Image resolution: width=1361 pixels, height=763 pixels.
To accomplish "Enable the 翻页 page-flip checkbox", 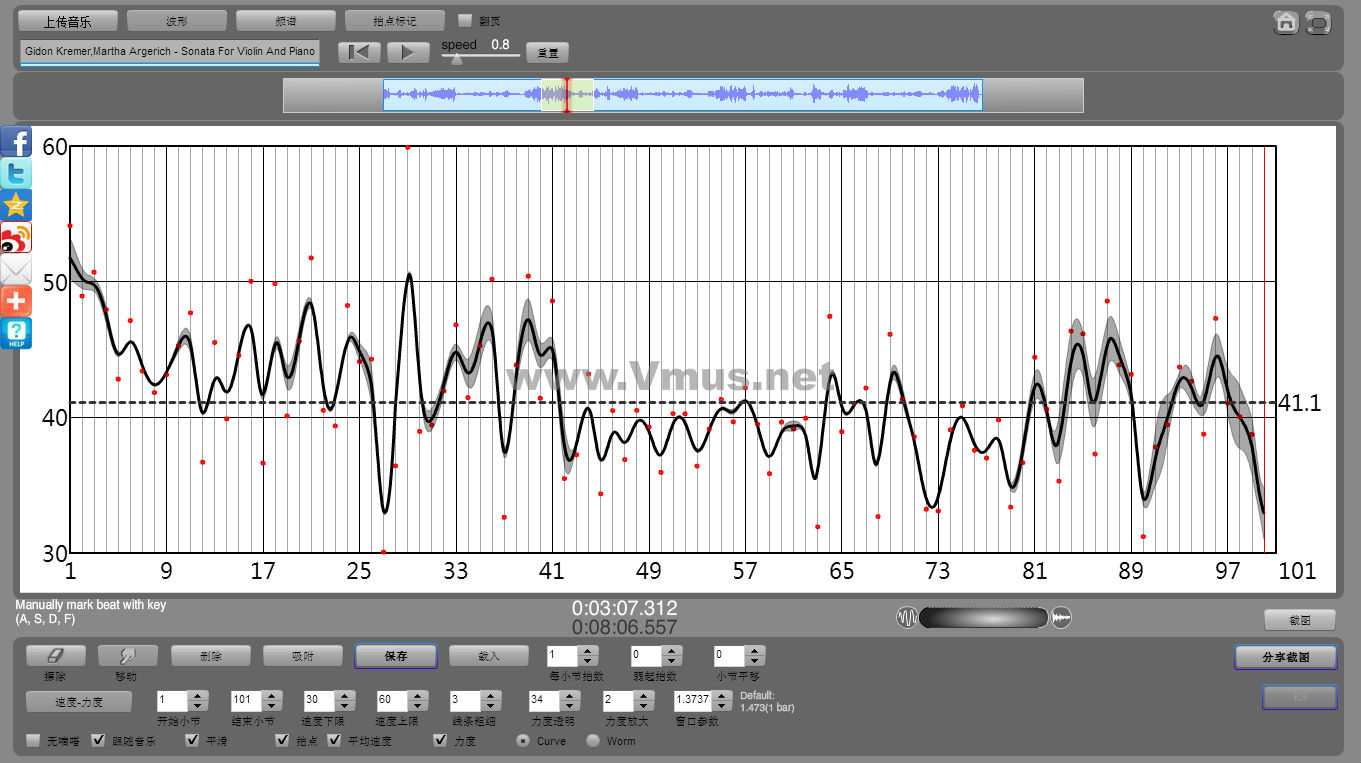I will click(464, 20).
